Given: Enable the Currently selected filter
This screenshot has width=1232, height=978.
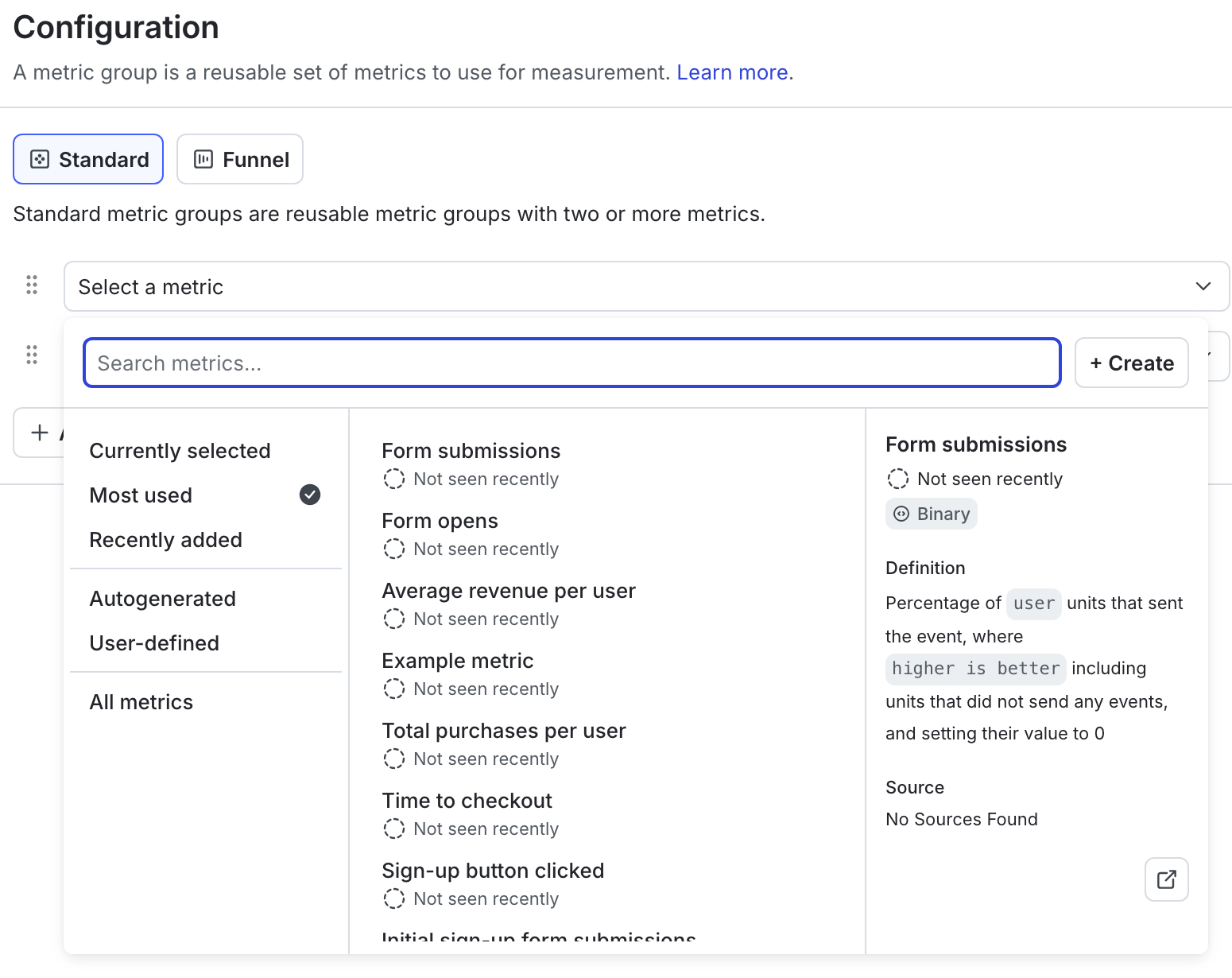Looking at the screenshot, I should (x=180, y=450).
